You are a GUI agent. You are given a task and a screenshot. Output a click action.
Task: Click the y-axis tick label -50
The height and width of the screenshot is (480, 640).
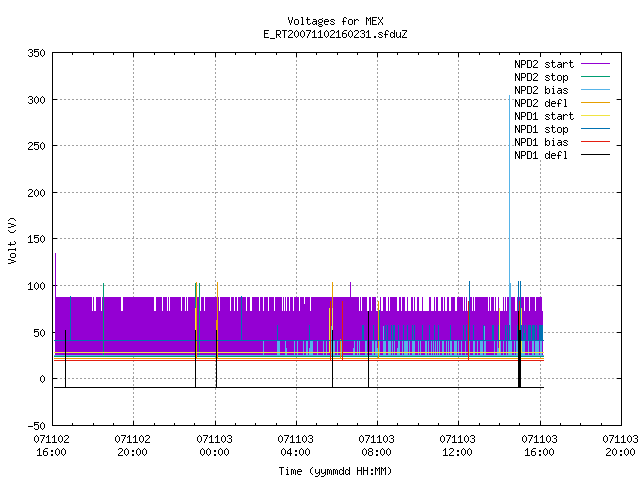pos(36,426)
